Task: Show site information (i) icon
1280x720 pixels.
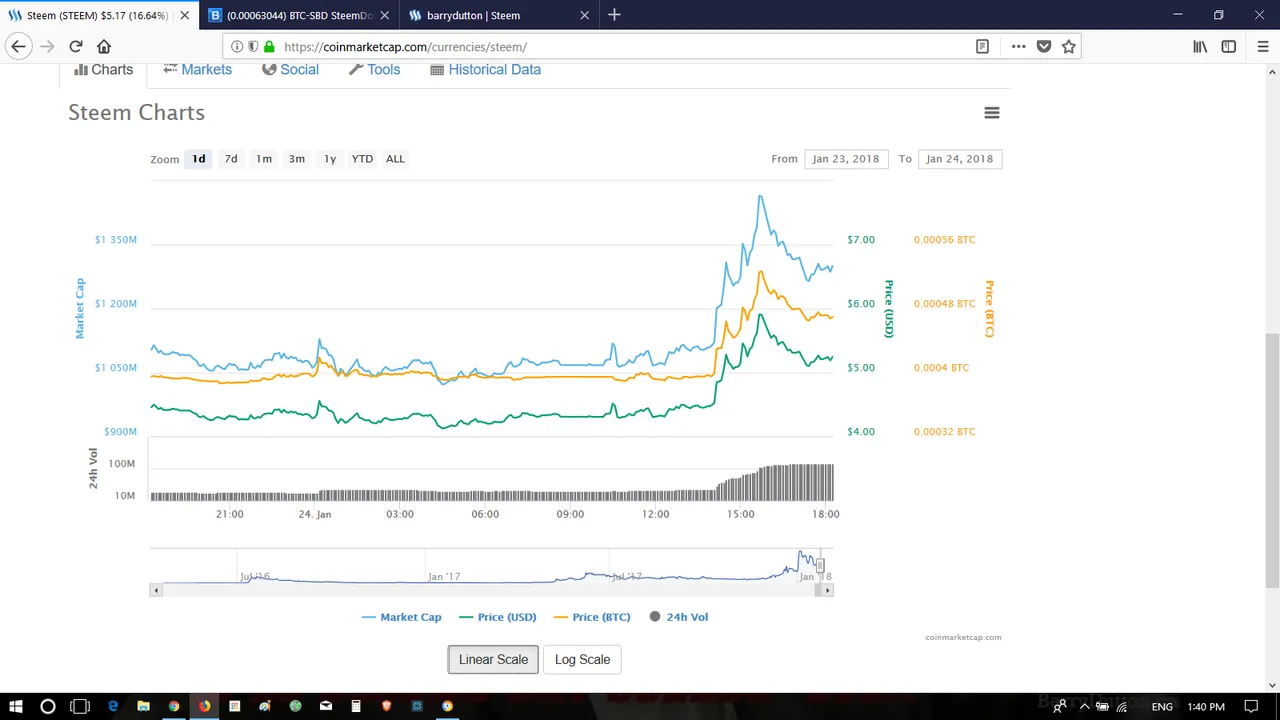Action: tap(237, 46)
